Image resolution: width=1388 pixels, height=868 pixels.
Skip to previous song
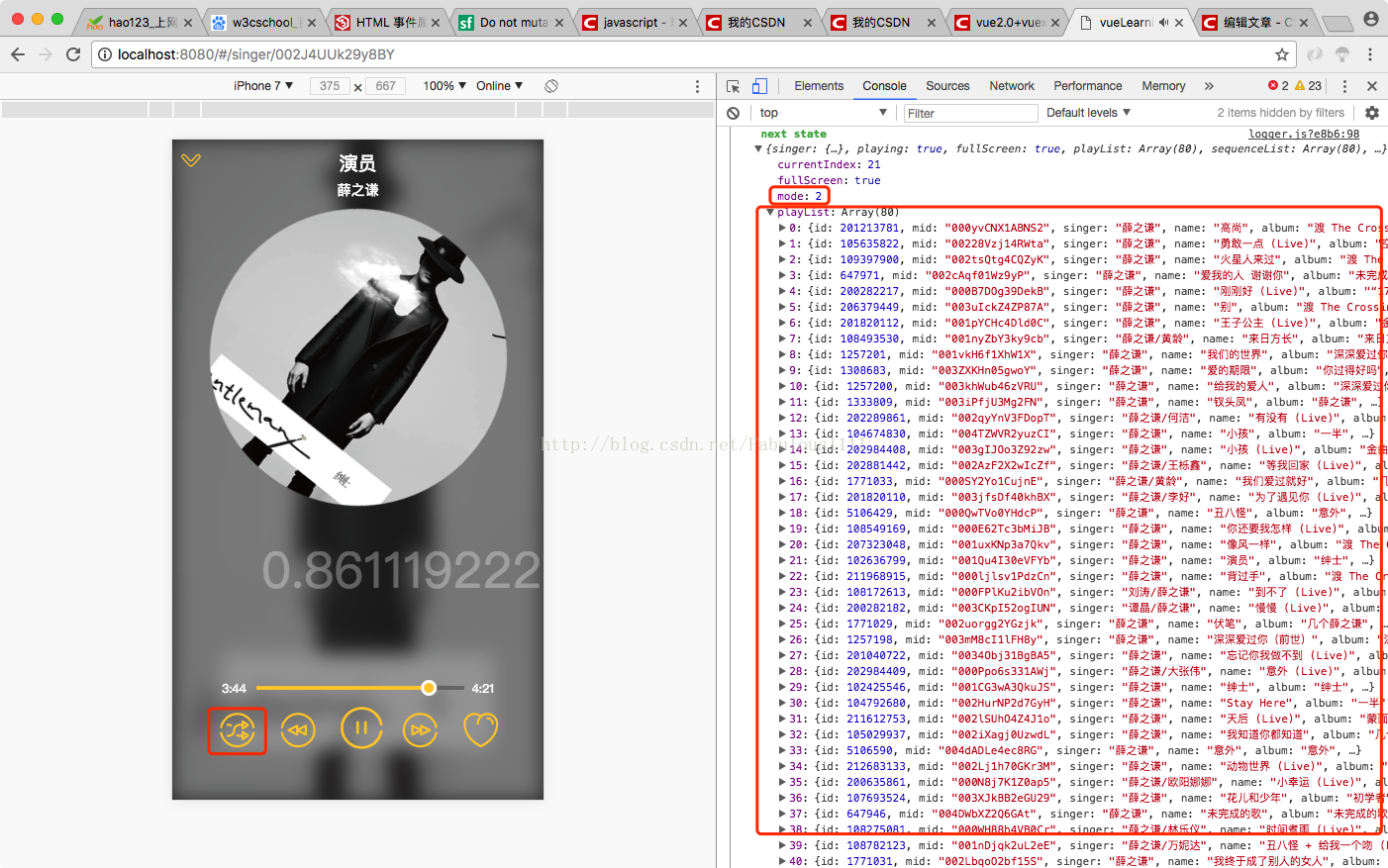(298, 730)
